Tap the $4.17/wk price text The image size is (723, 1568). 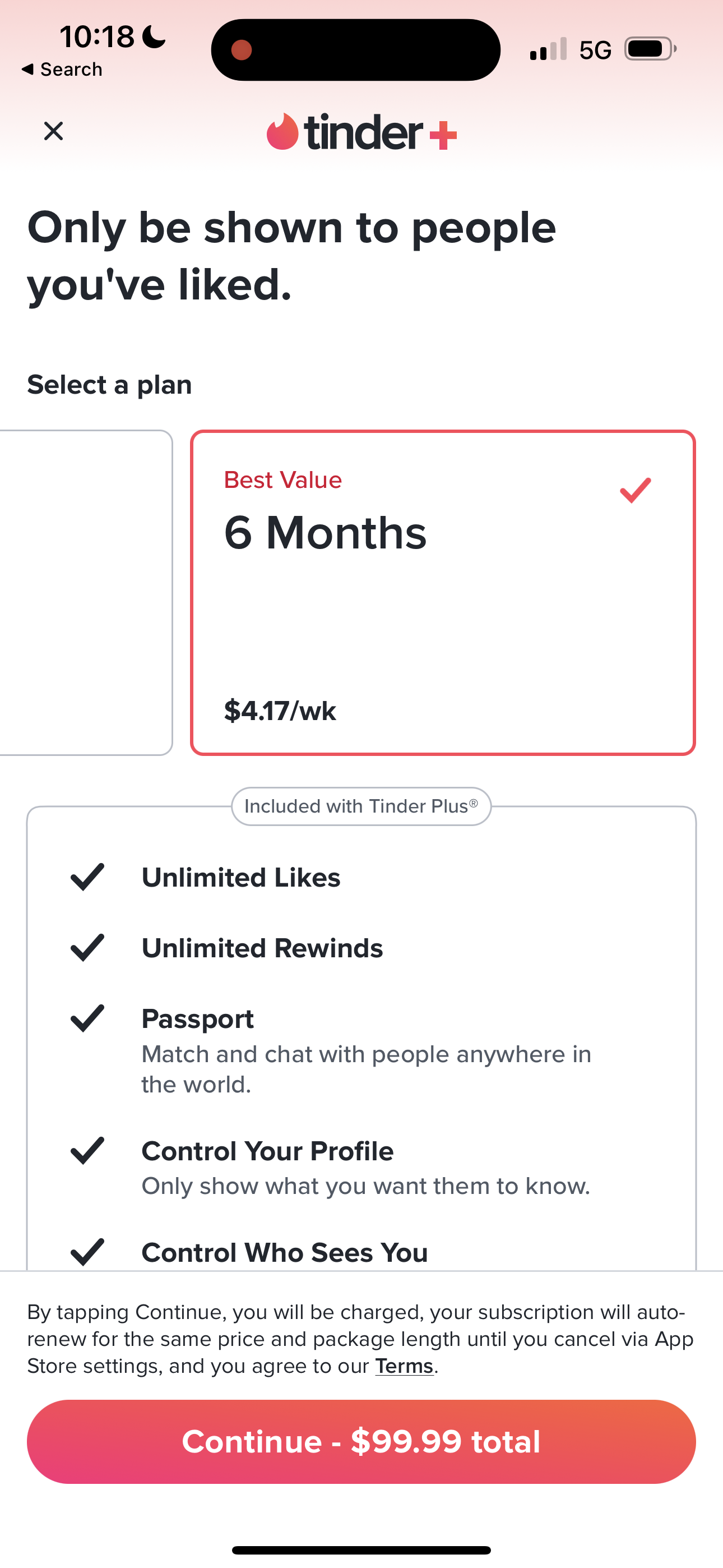click(x=280, y=711)
